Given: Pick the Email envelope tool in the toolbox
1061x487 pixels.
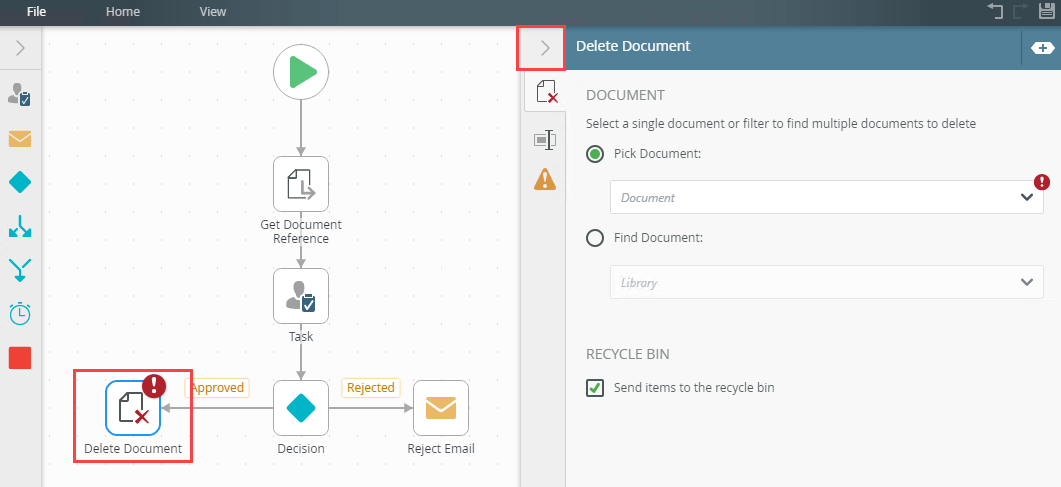Looking at the screenshot, I should coord(20,138).
